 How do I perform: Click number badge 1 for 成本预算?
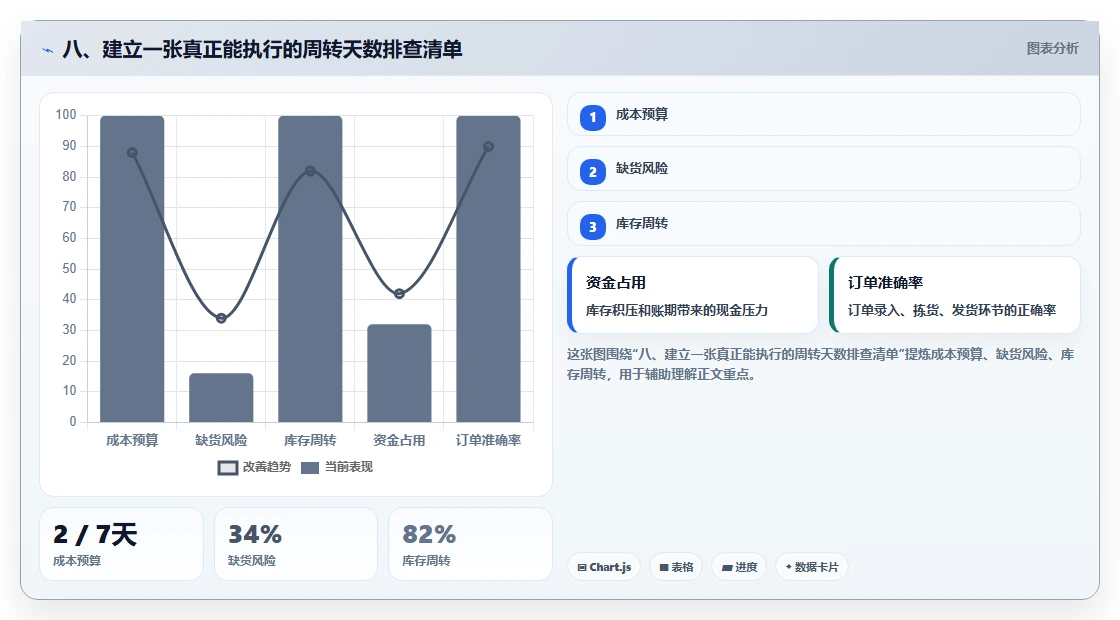[592, 117]
